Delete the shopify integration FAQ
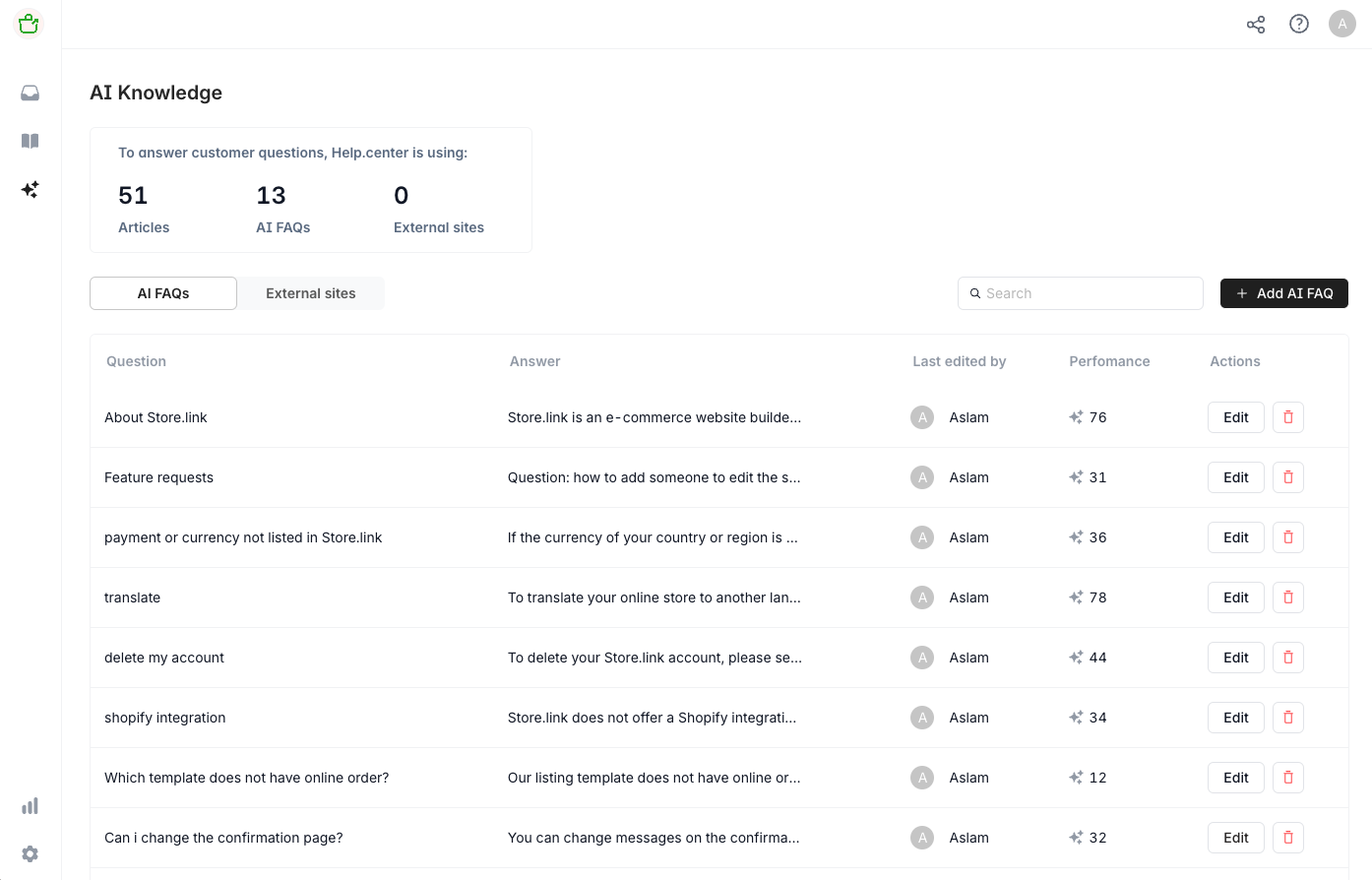The height and width of the screenshot is (880, 1372). pos(1287,718)
